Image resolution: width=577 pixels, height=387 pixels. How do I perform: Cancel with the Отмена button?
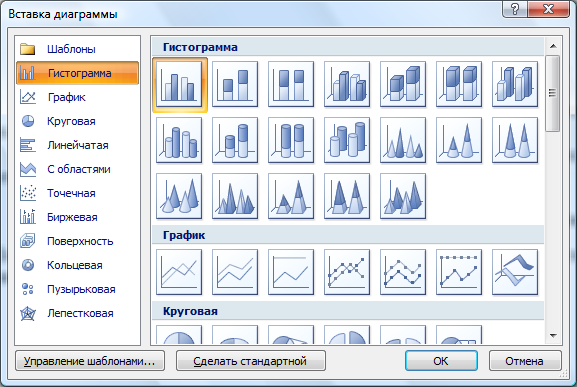point(525,361)
